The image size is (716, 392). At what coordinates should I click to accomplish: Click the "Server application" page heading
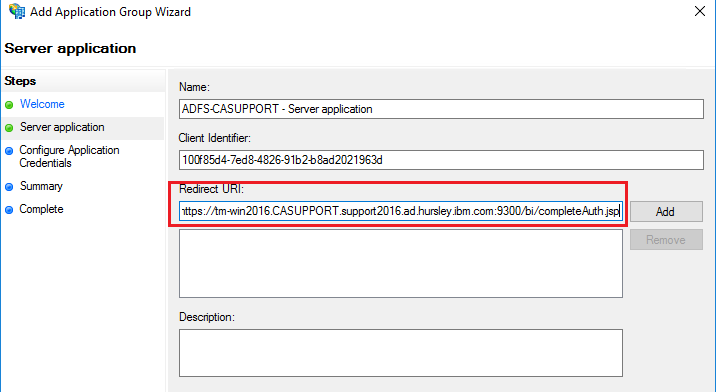pos(70,48)
